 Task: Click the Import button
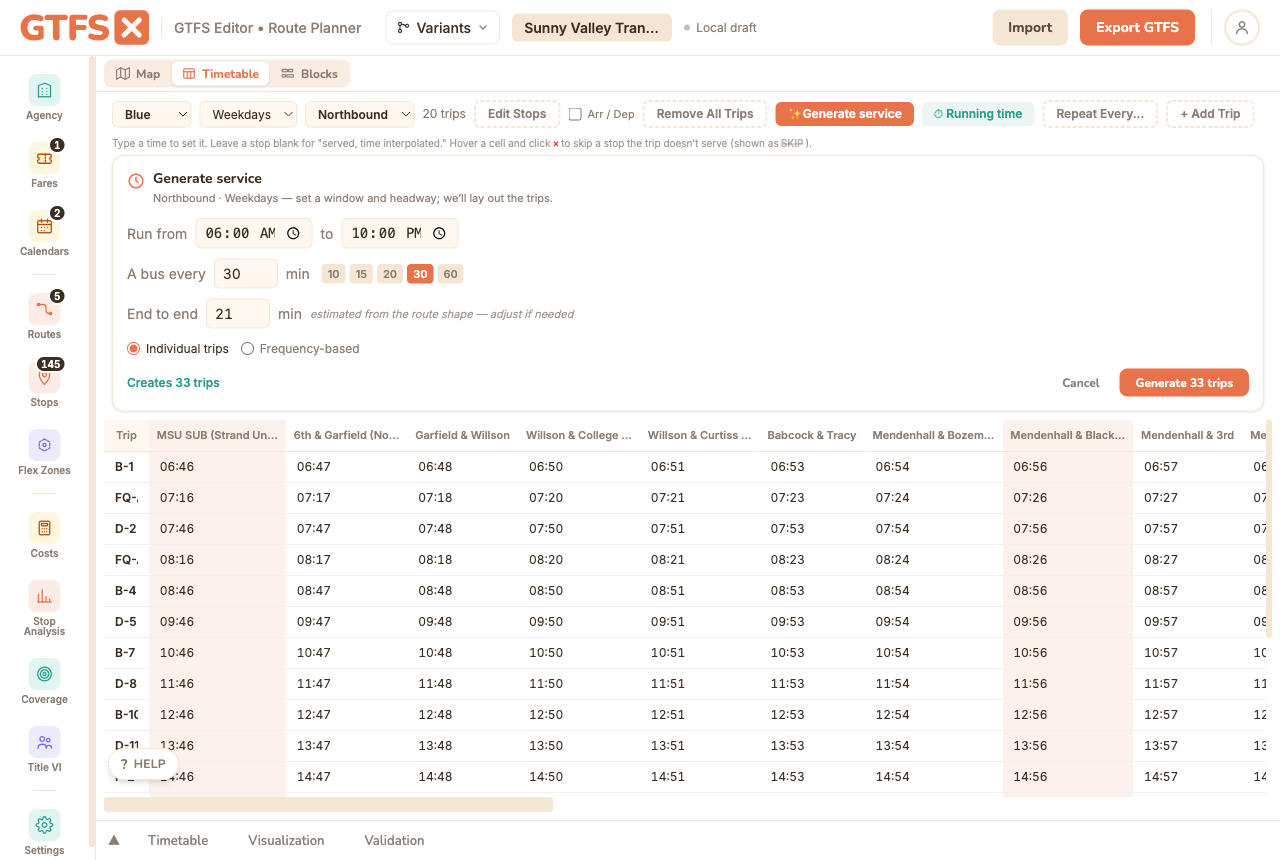(x=1030, y=28)
